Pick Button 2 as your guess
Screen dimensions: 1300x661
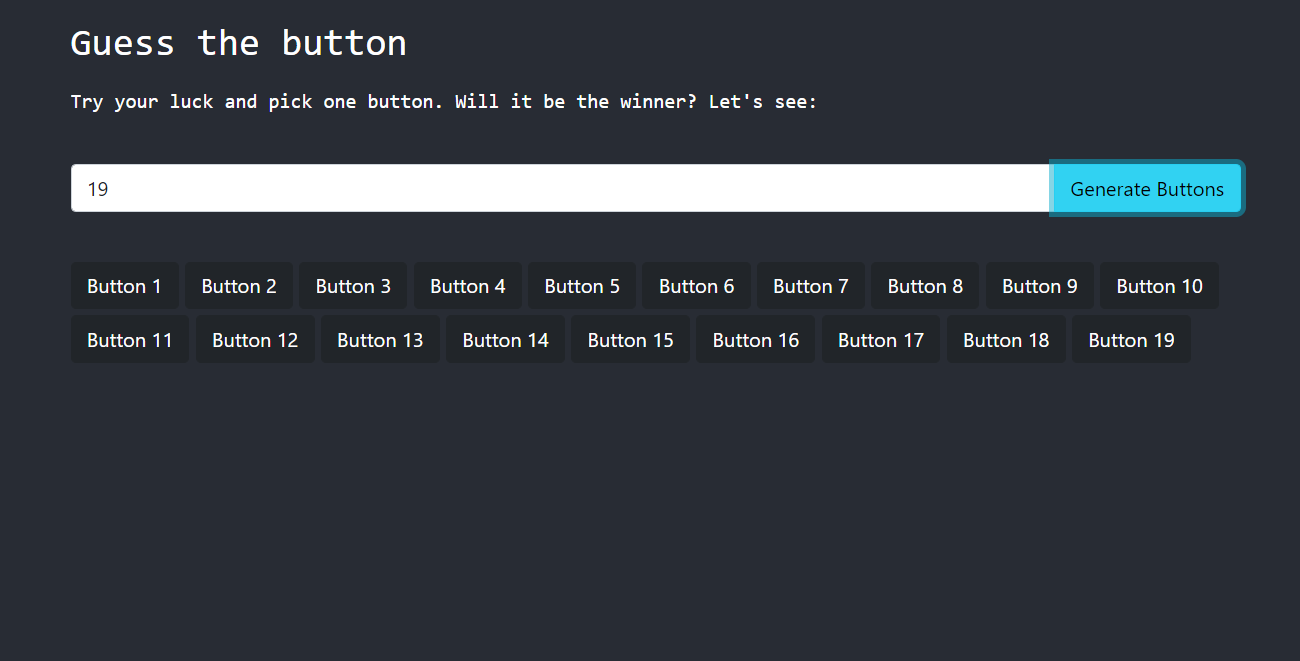click(x=239, y=285)
